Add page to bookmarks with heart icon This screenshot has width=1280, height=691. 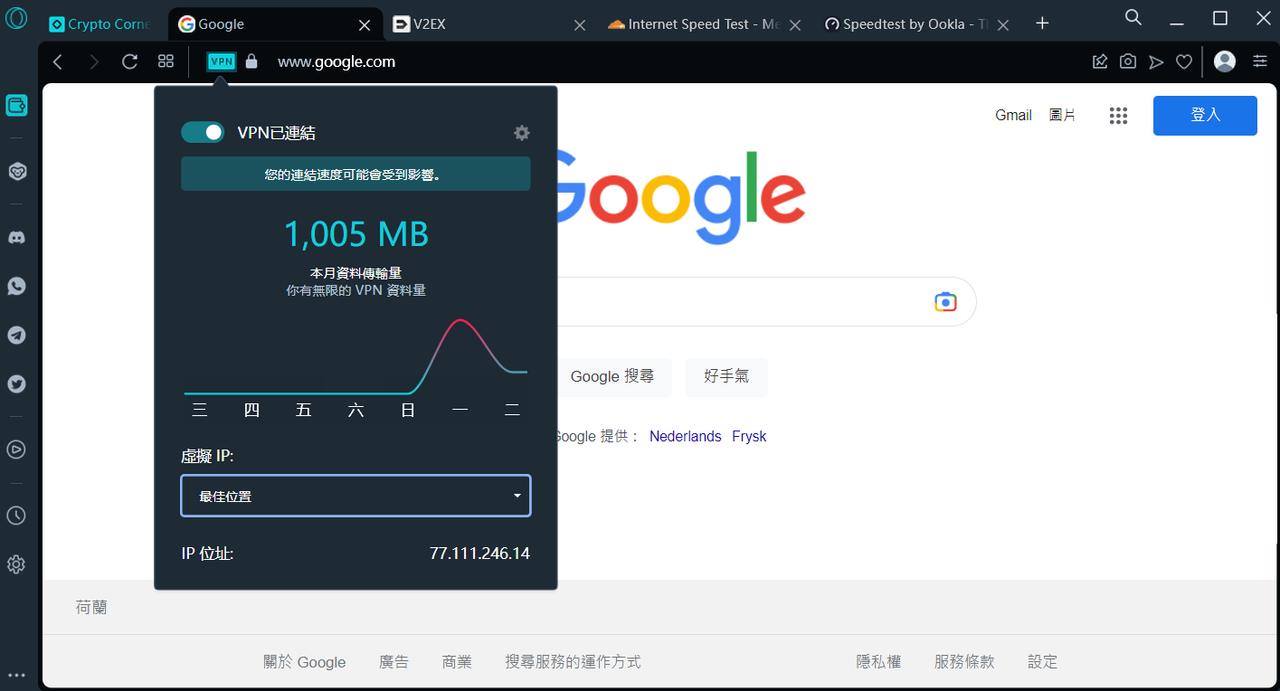point(1184,62)
